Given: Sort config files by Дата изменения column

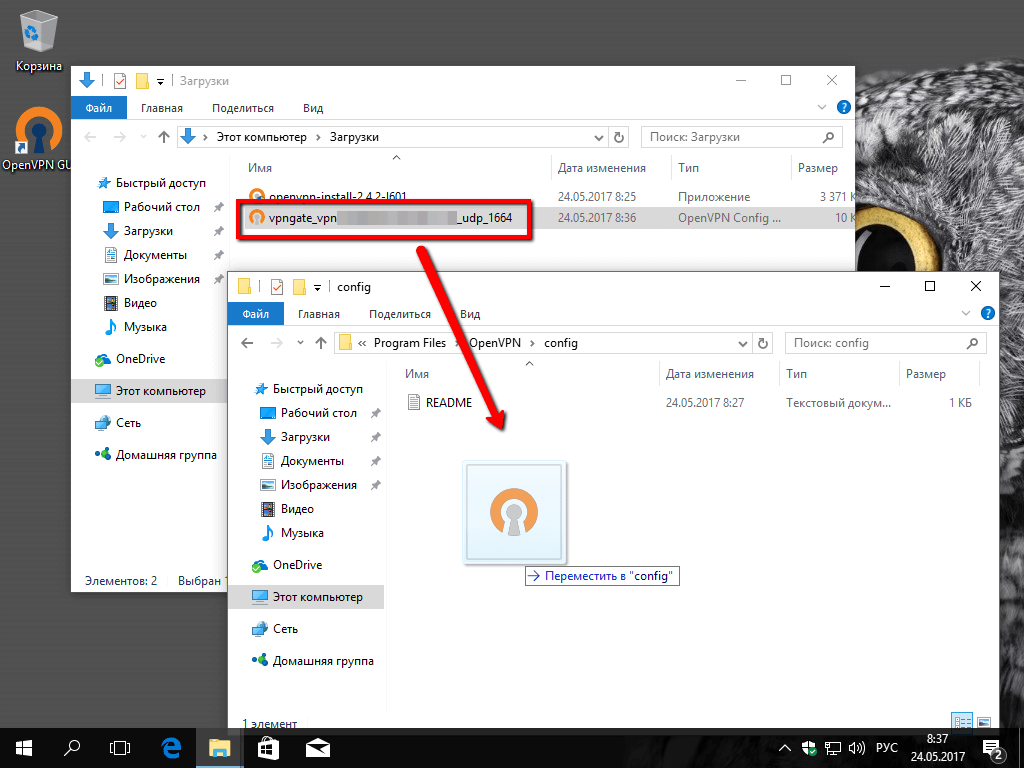Looking at the screenshot, I should (x=709, y=374).
